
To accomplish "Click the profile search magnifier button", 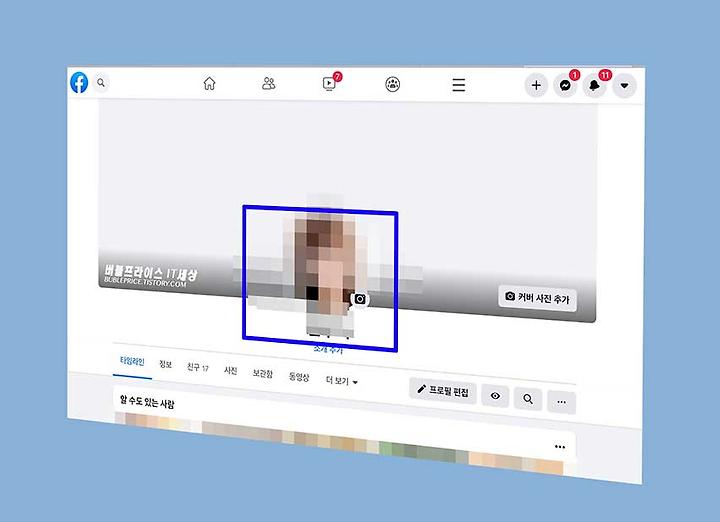I will tap(529, 399).
